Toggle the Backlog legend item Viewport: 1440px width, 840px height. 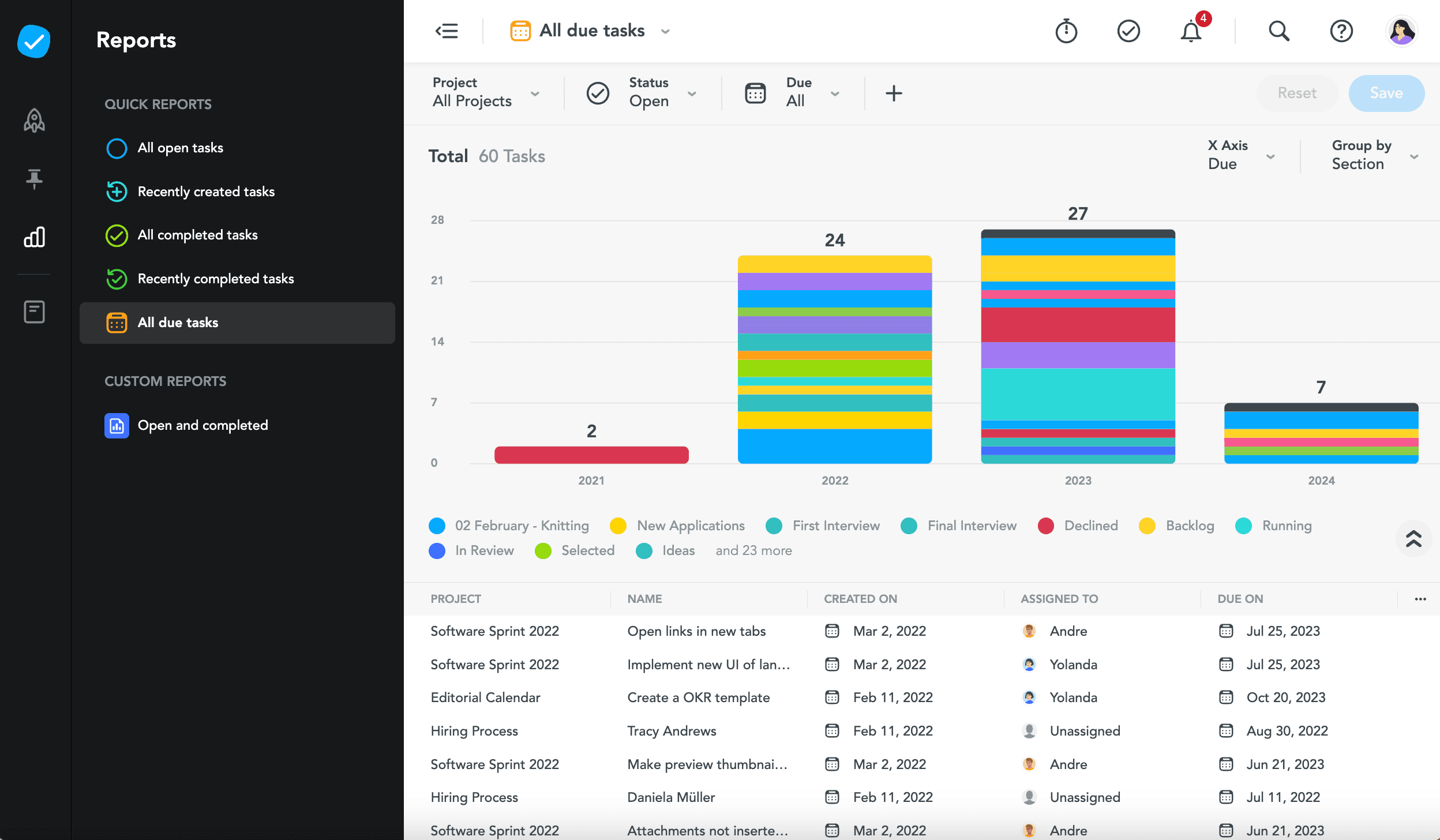tap(1190, 526)
